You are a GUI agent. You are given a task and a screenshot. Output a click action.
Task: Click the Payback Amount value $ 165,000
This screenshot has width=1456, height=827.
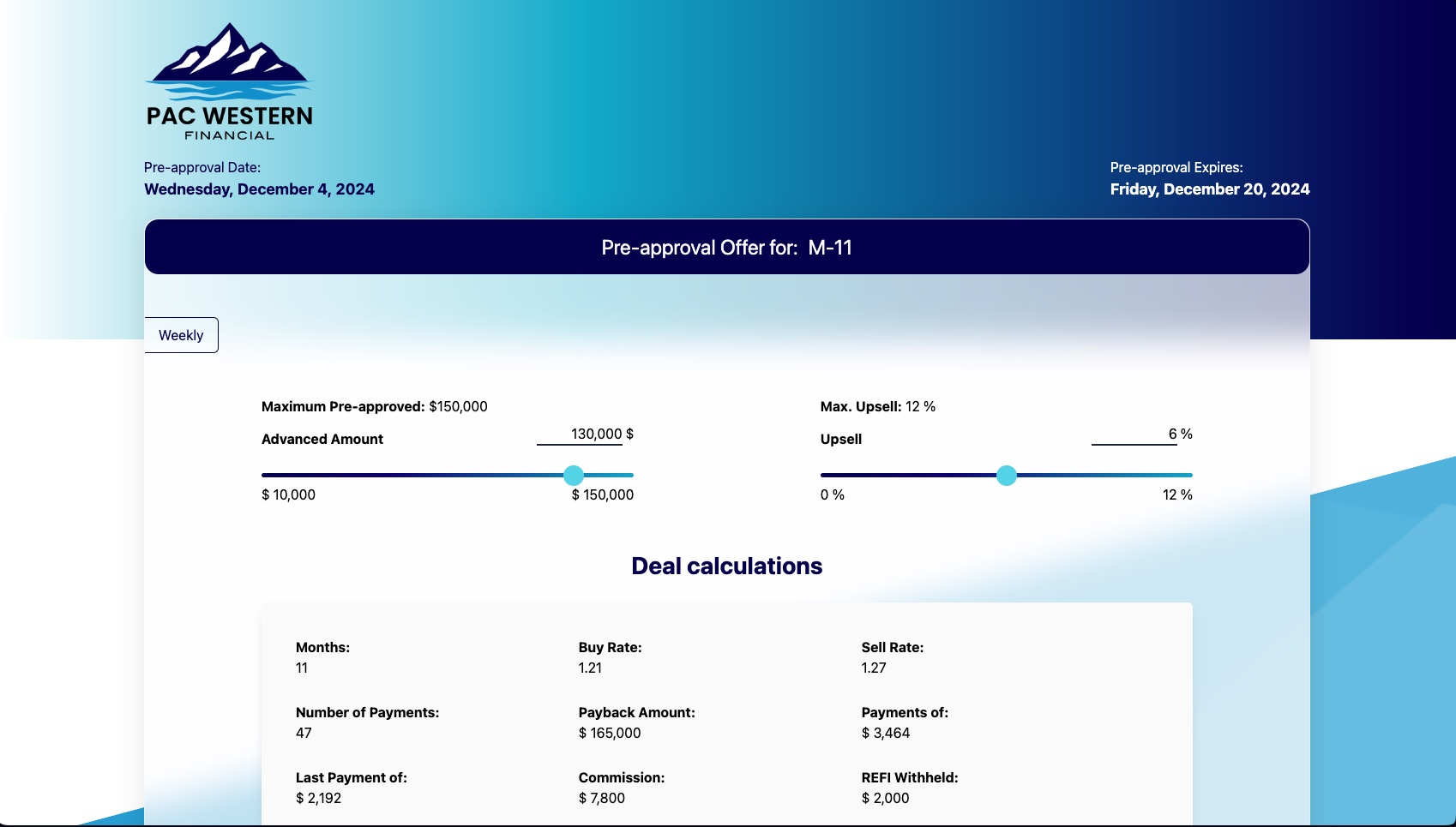tap(610, 734)
